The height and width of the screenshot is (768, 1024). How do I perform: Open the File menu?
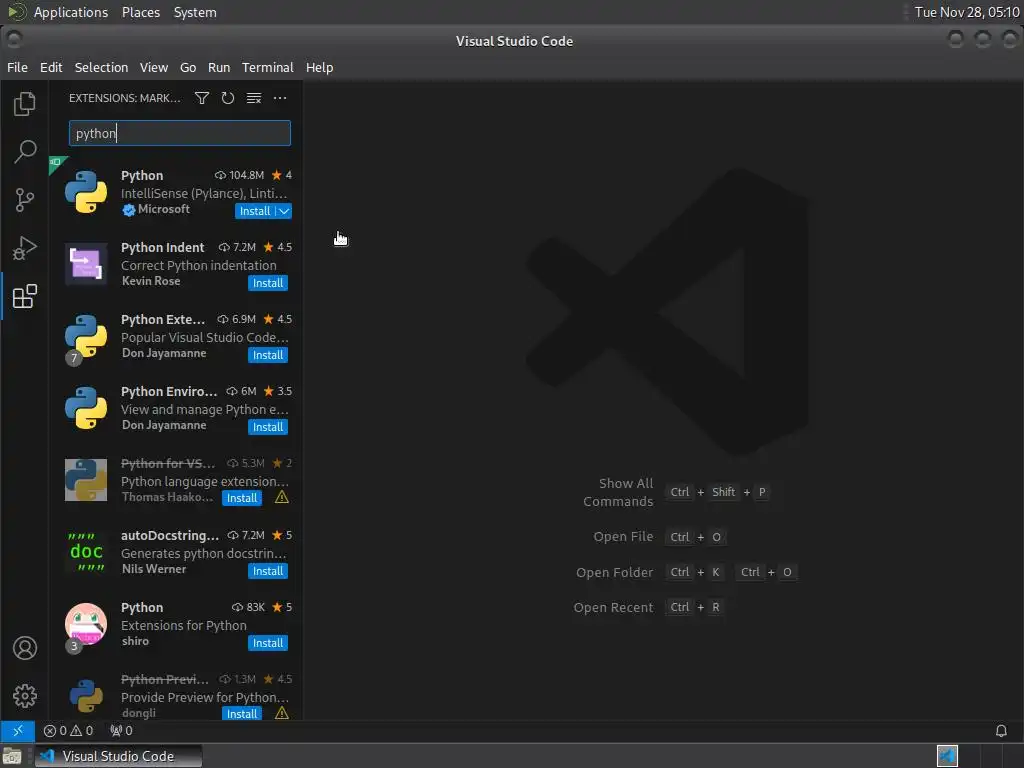coord(17,67)
